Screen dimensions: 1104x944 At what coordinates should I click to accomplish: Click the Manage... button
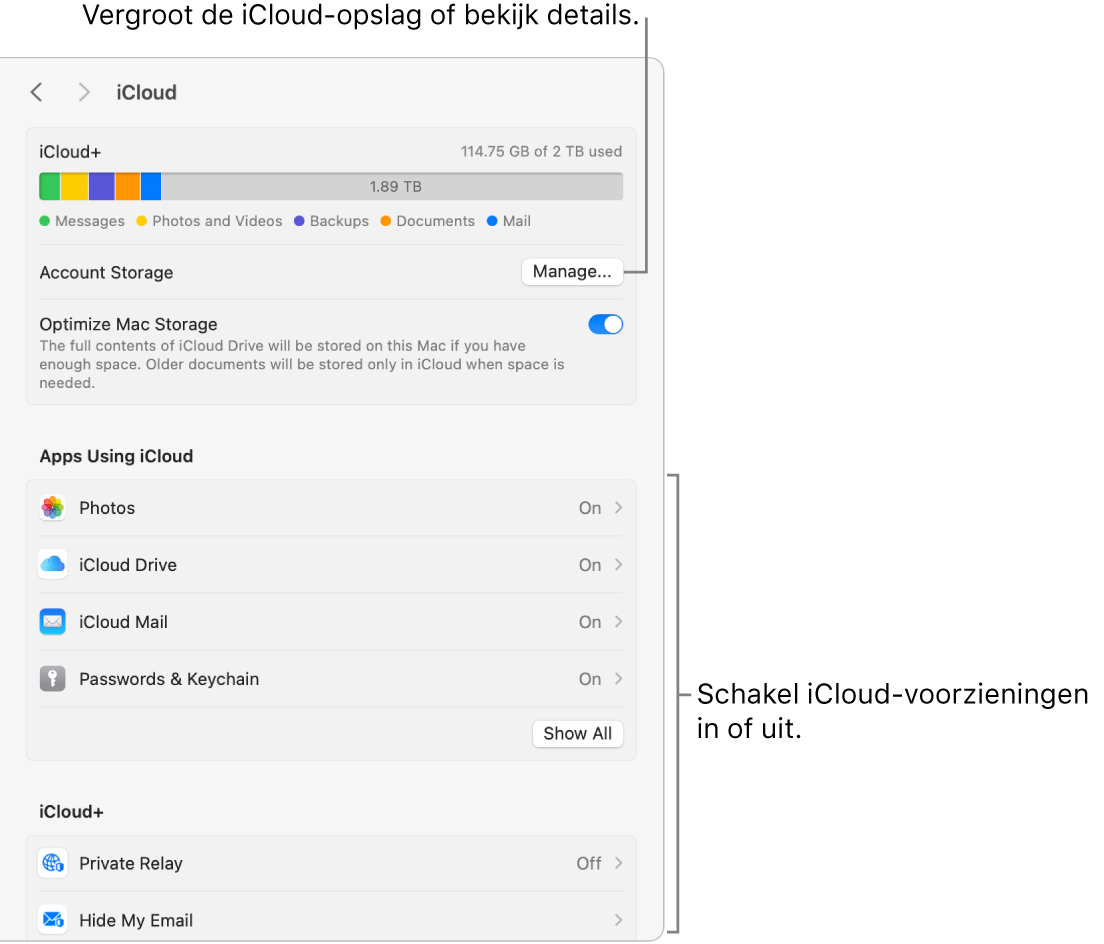click(572, 272)
